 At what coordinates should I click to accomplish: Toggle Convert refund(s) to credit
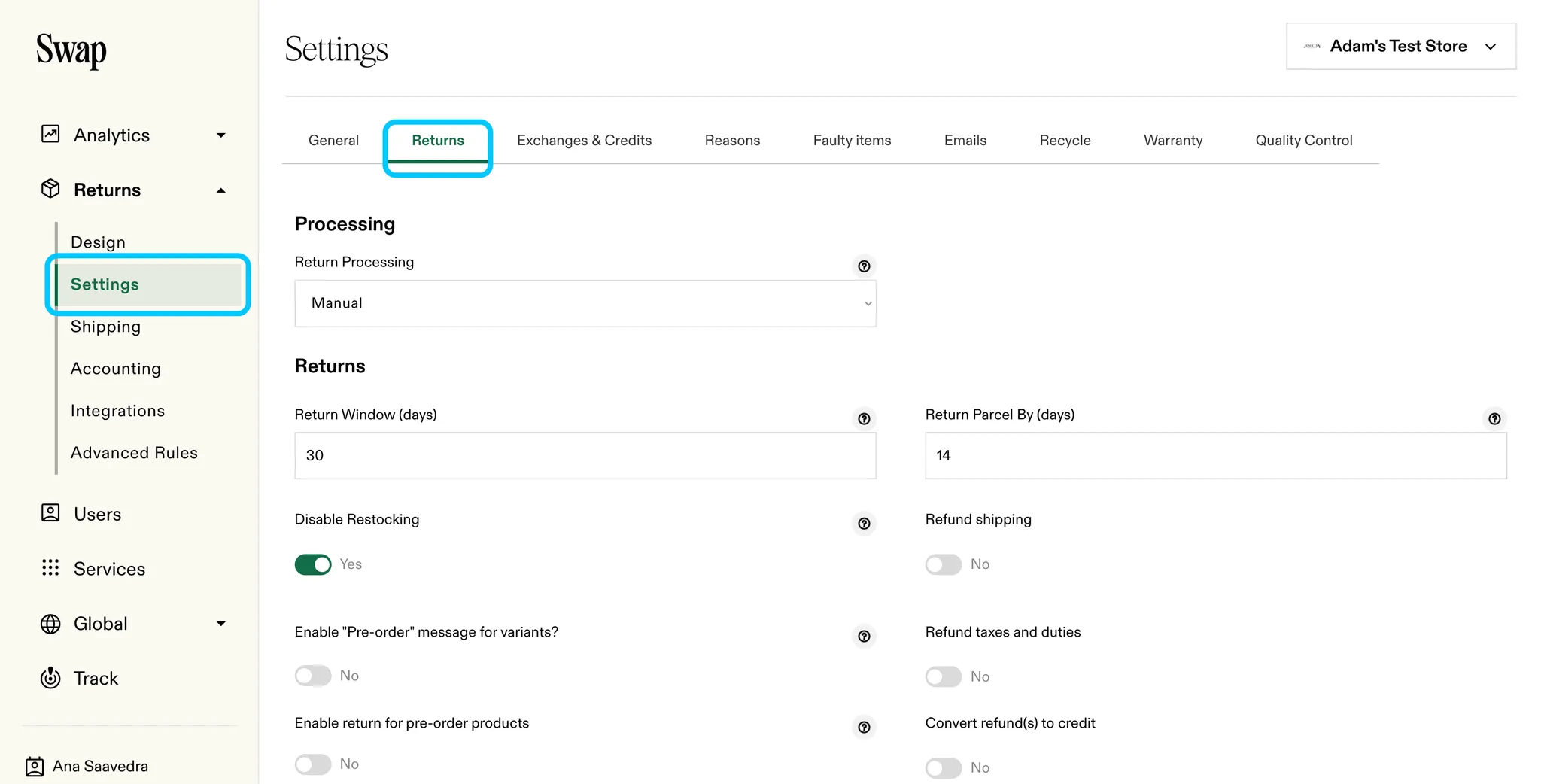pos(944,768)
